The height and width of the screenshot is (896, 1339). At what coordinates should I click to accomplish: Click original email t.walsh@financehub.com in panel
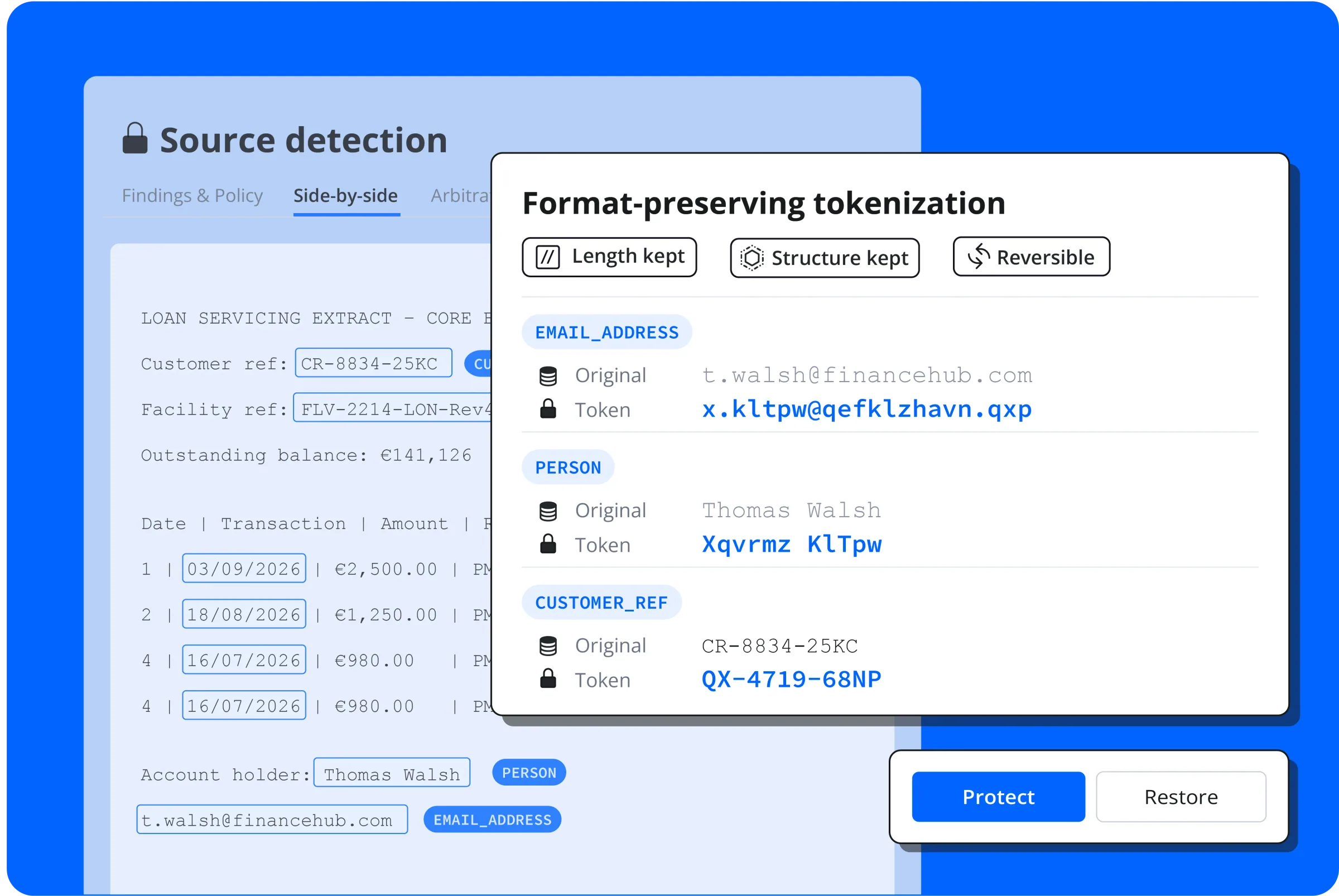click(867, 375)
